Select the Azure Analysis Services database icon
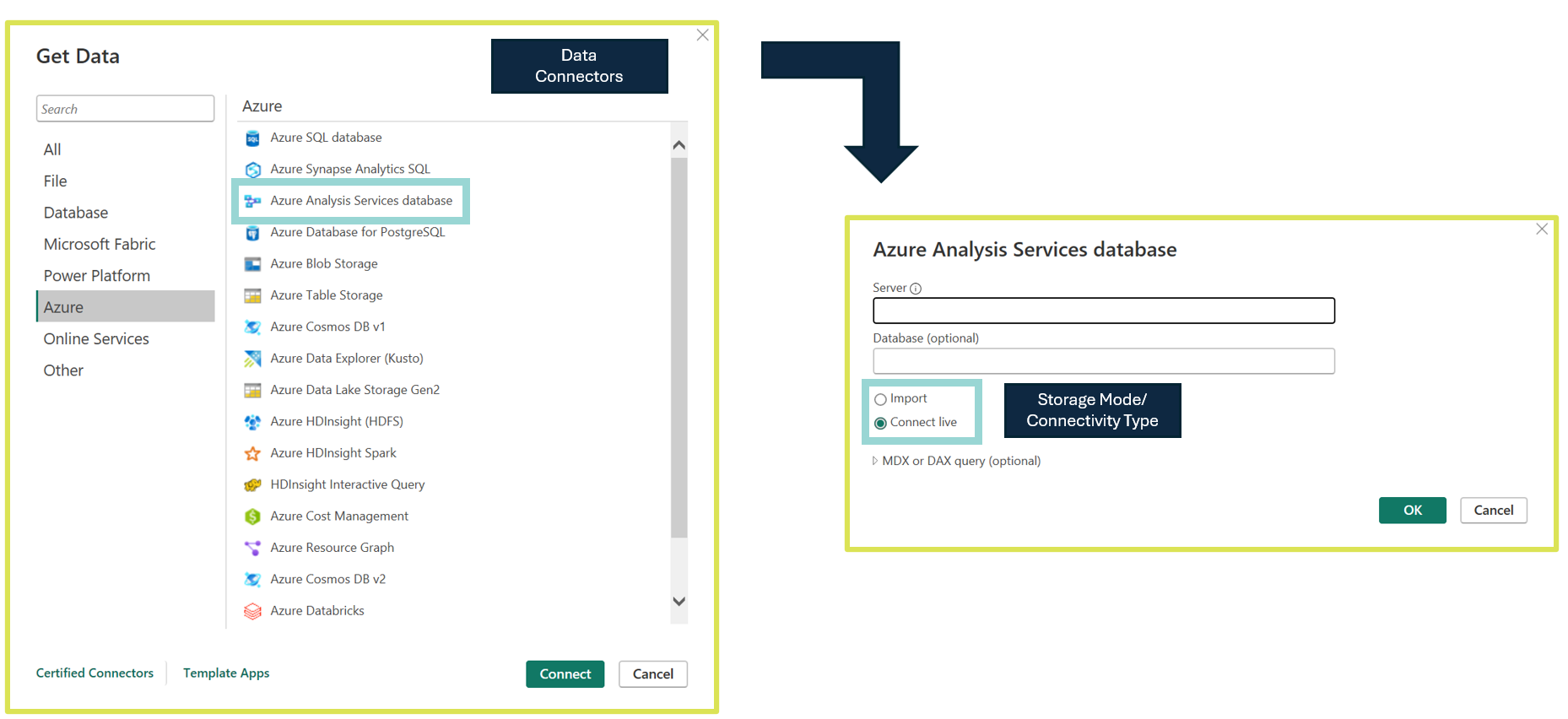This screenshot has height=719, width=1568. [x=252, y=201]
